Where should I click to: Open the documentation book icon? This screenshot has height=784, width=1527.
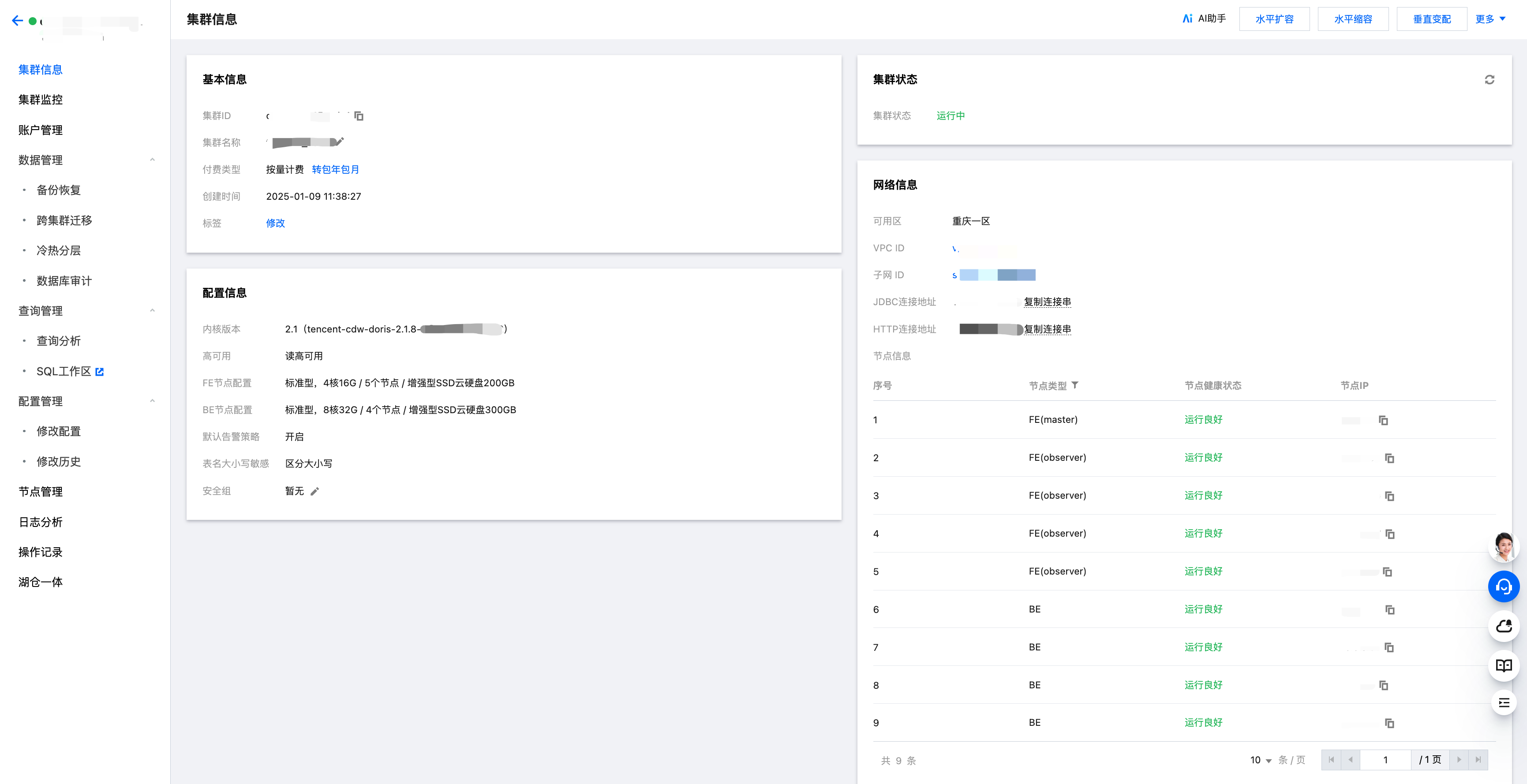(x=1503, y=665)
